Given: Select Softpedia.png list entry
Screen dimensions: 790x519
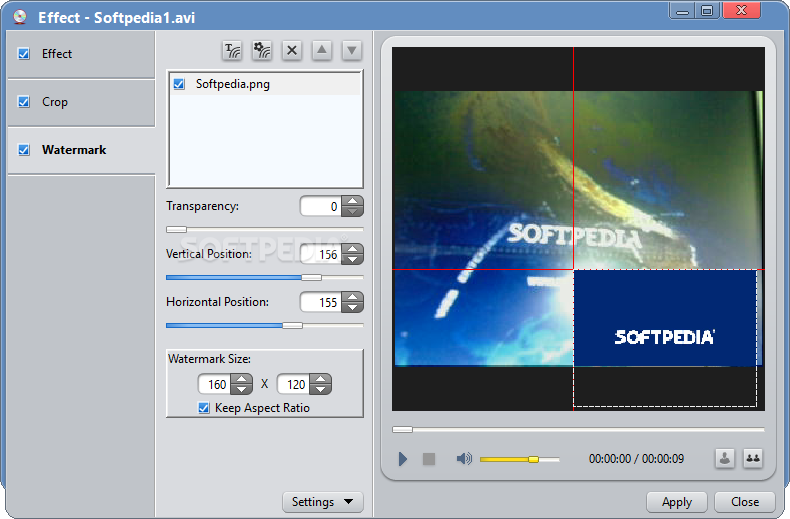Looking at the screenshot, I should (265, 84).
